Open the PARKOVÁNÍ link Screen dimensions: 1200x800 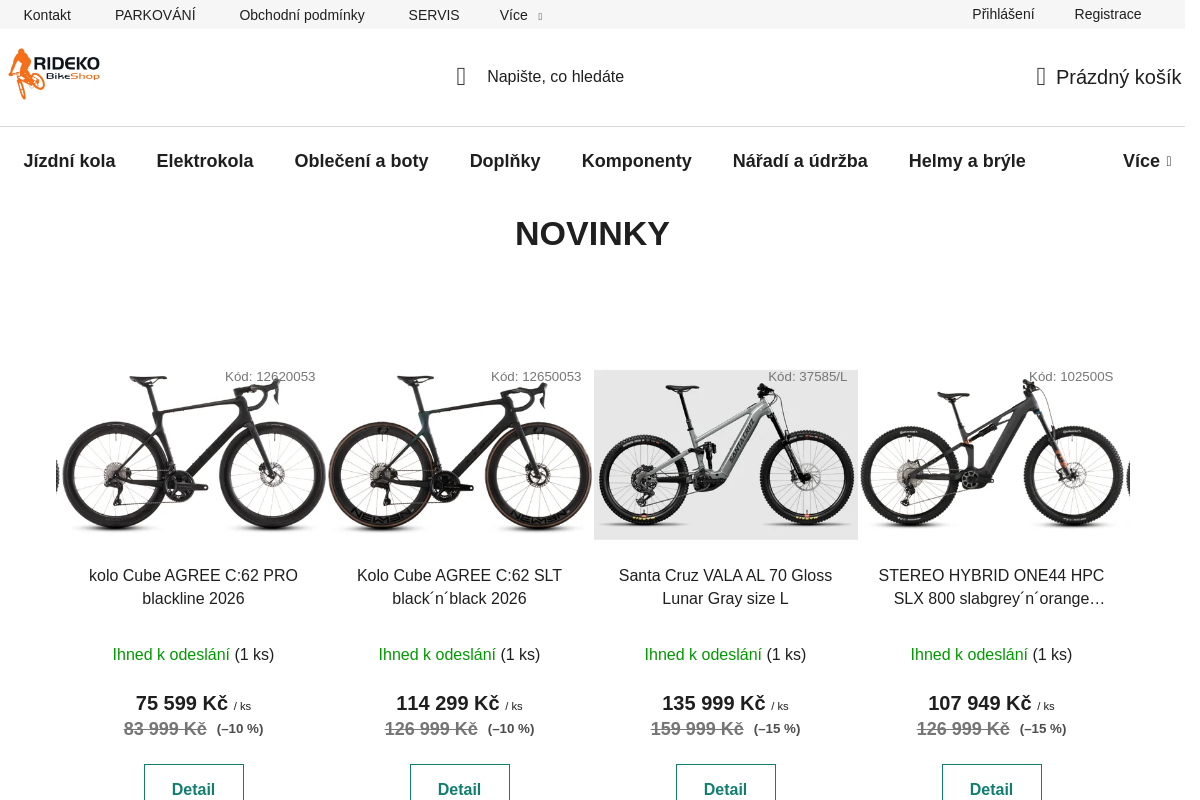click(155, 15)
